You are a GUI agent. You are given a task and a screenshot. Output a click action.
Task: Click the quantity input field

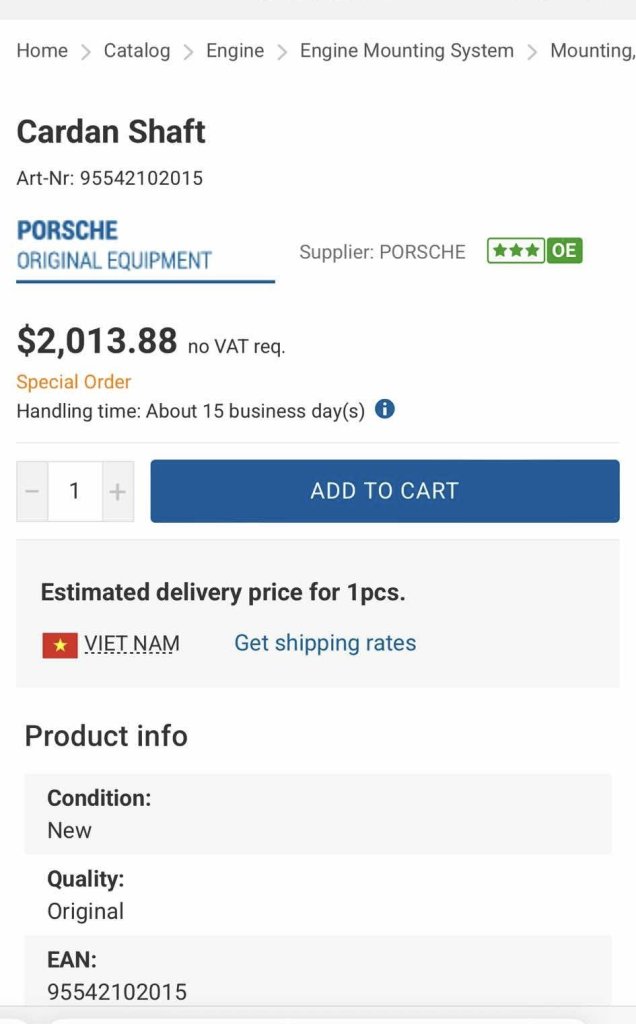click(74, 491)
